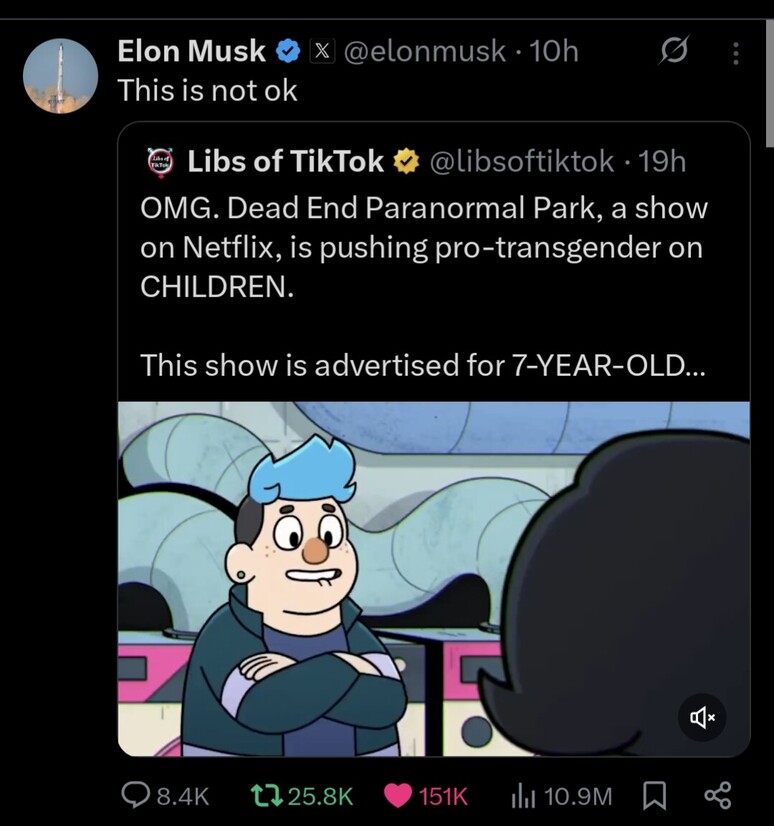Click the Libs of TikTok display name

click(x=286, y=161)
